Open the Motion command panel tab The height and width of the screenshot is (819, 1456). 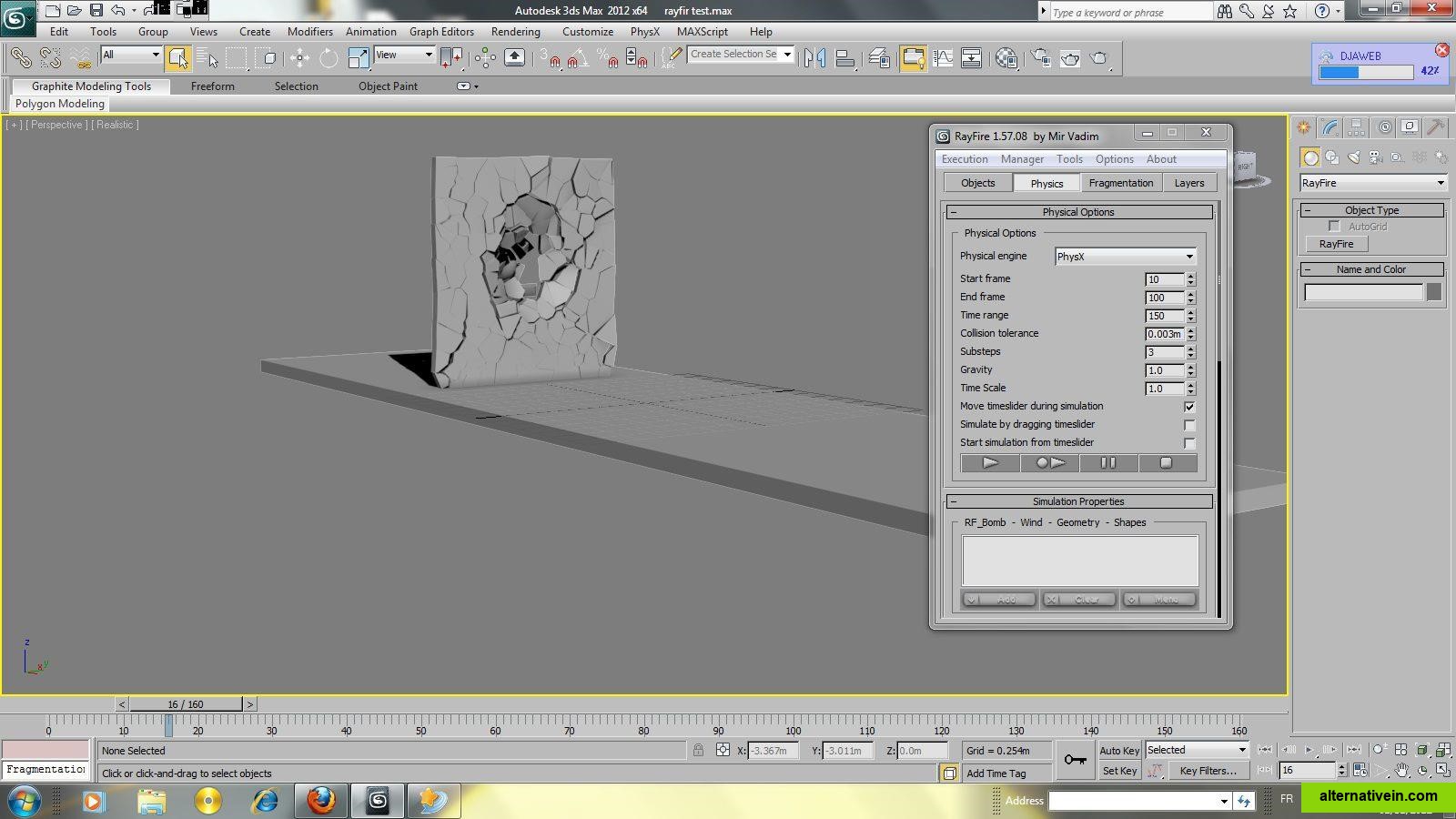[x=1384, y=127]
